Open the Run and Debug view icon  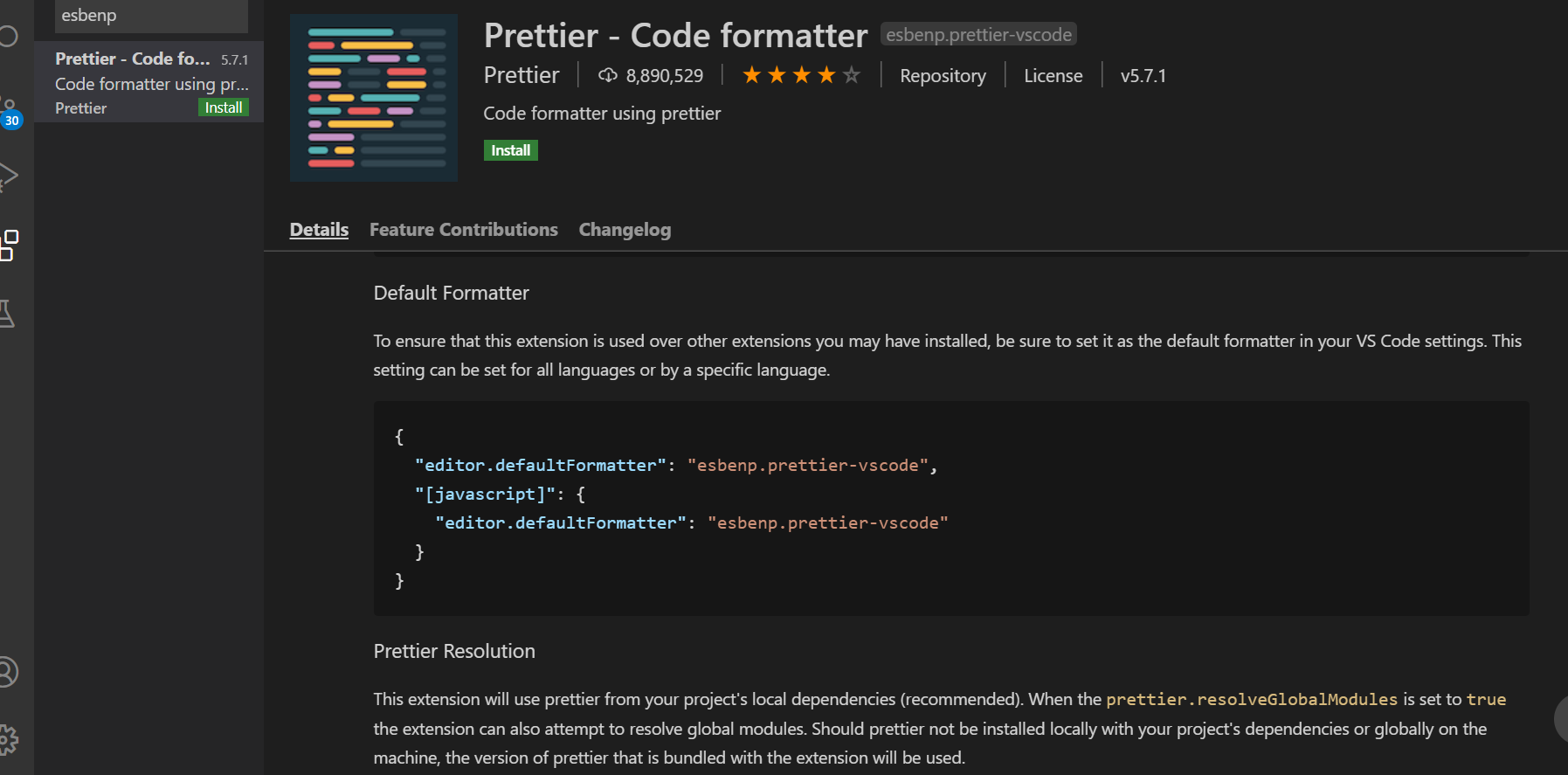8,177
